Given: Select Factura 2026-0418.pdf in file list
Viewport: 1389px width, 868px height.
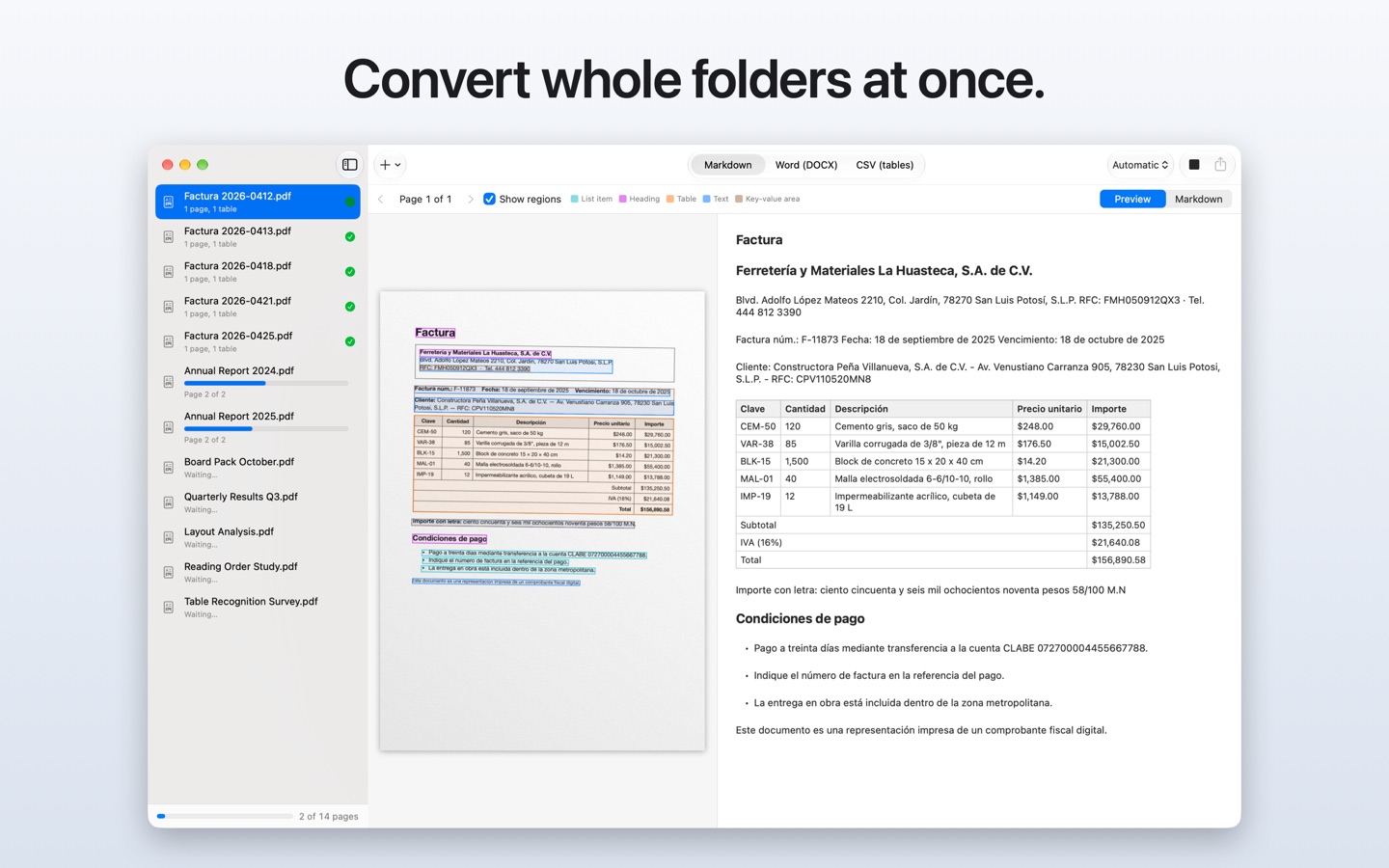Looking at the screenshot, I should (x=258, y=272).
